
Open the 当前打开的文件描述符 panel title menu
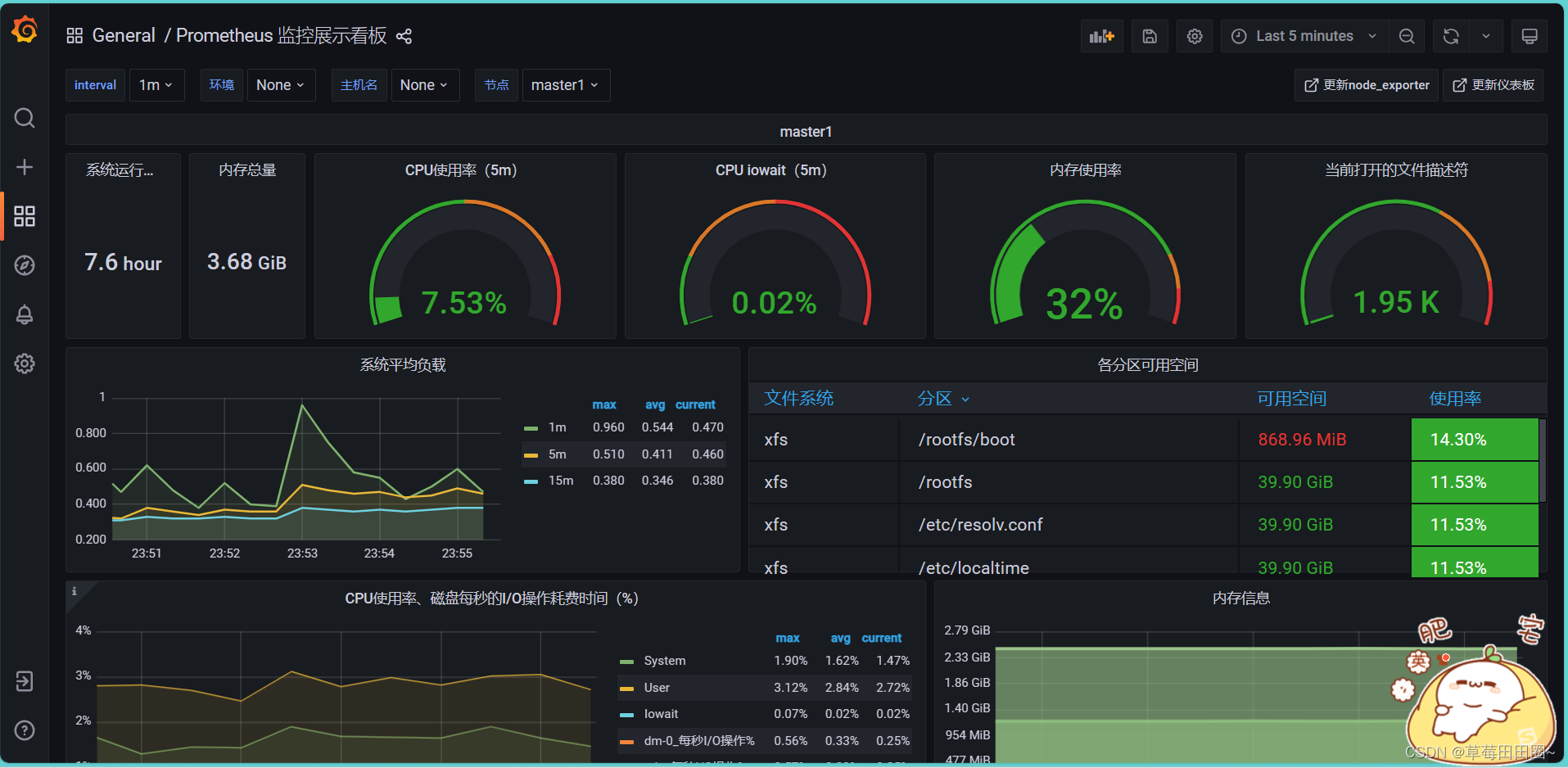click(x=1396, y=170)
